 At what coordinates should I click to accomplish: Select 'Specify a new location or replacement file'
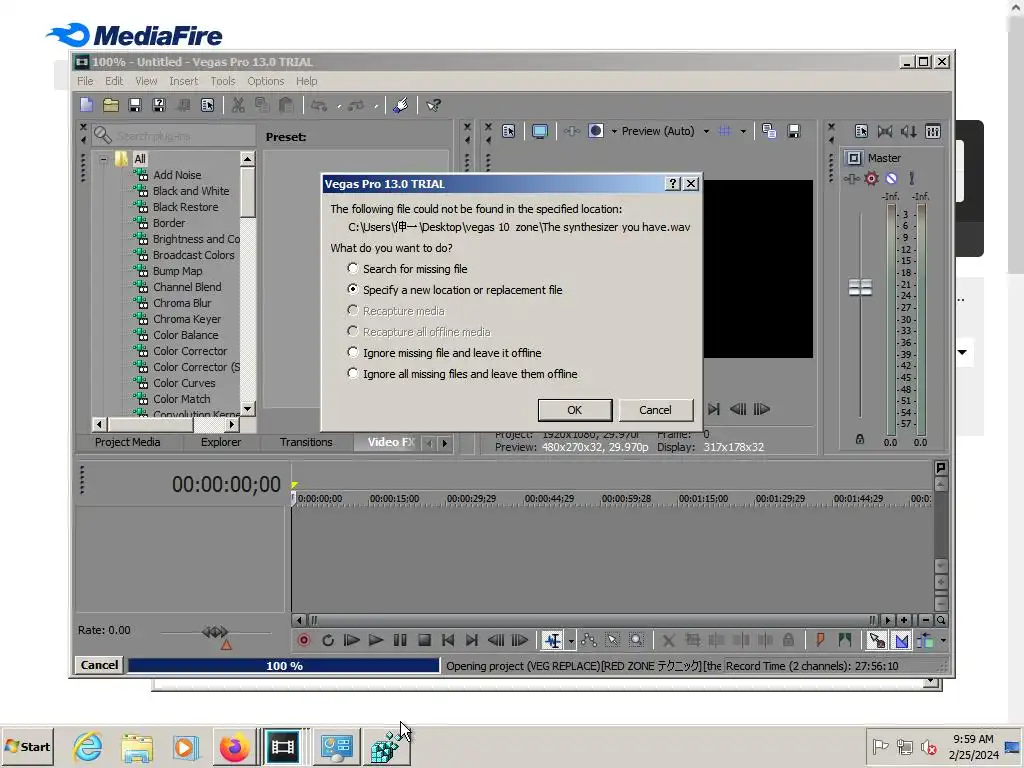(353, 289)
